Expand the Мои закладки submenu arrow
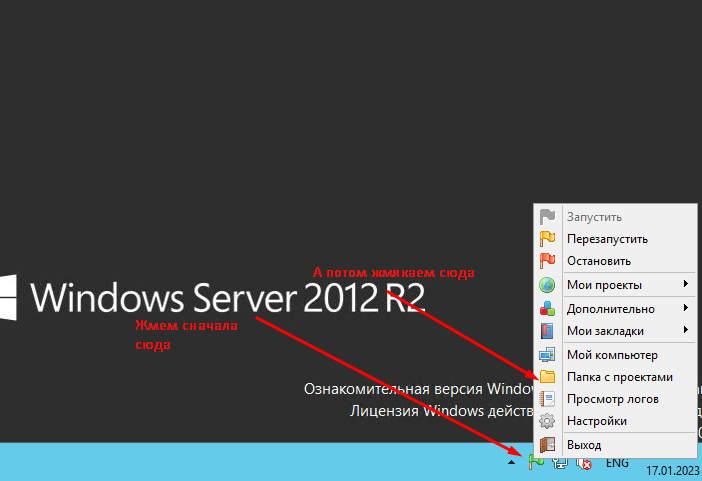 click(x=686, y=330)
